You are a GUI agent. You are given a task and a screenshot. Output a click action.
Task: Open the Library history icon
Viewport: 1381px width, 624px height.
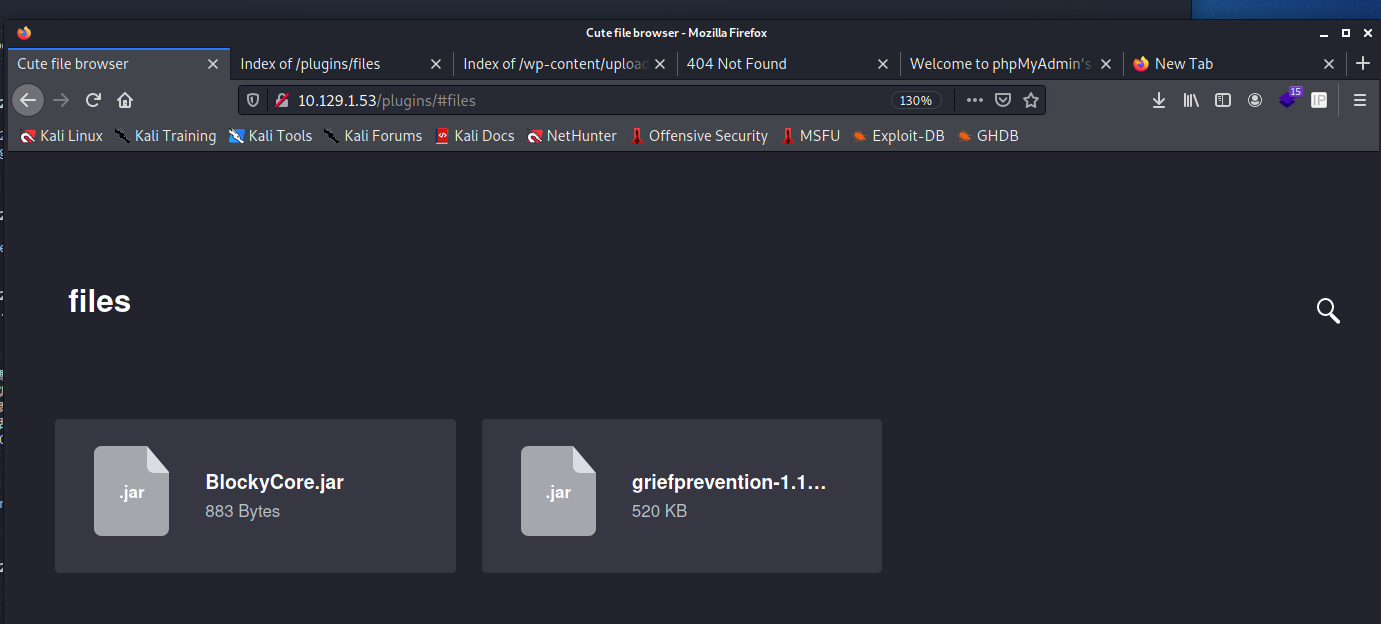(1191, 100)
